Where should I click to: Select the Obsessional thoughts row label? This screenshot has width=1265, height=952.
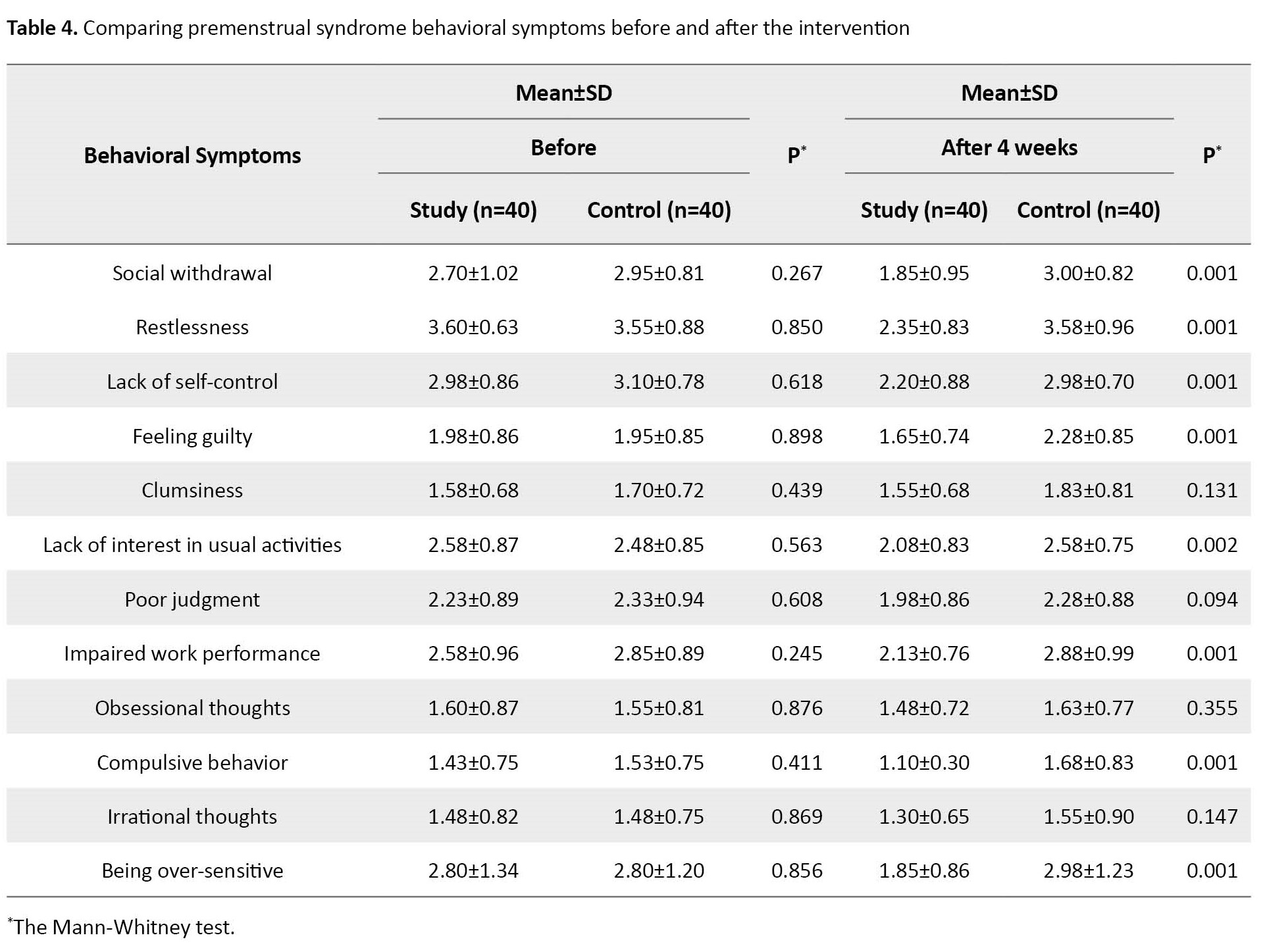192,708
